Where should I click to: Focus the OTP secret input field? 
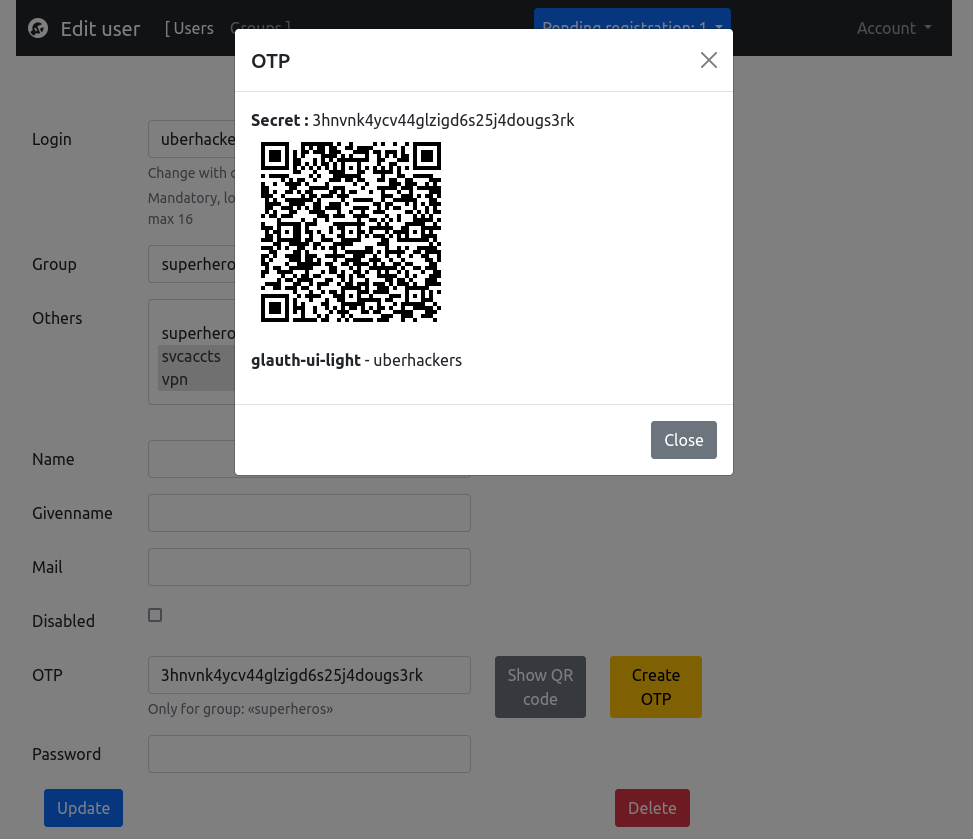coord(309,675)
